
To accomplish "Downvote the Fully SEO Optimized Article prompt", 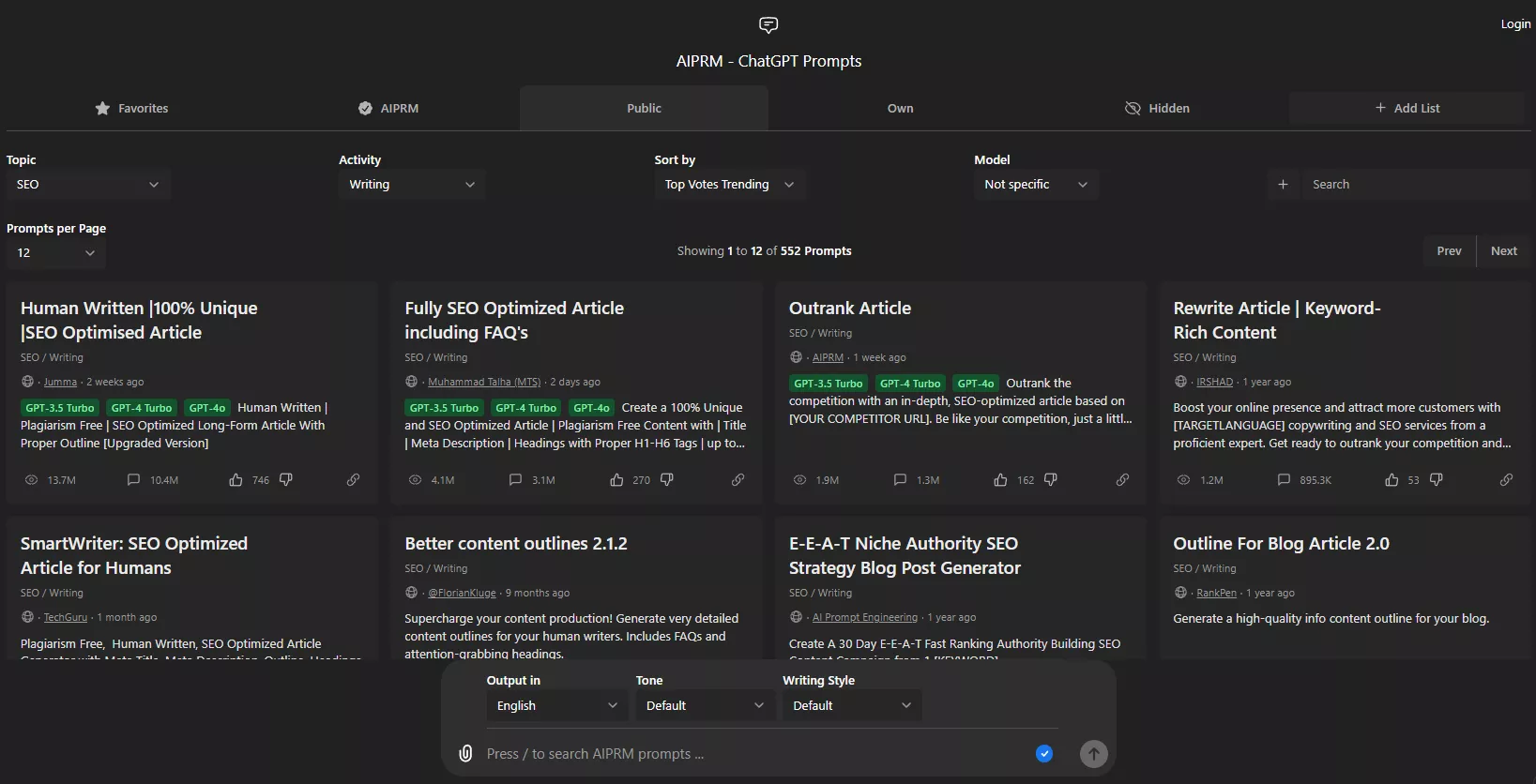I will [x=667, y=480].
